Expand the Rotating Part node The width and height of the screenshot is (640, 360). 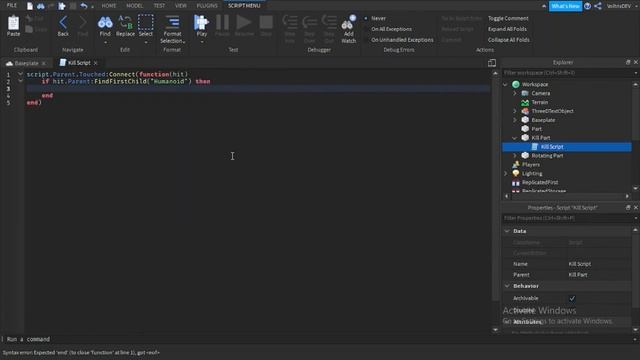tap(515, 156)
